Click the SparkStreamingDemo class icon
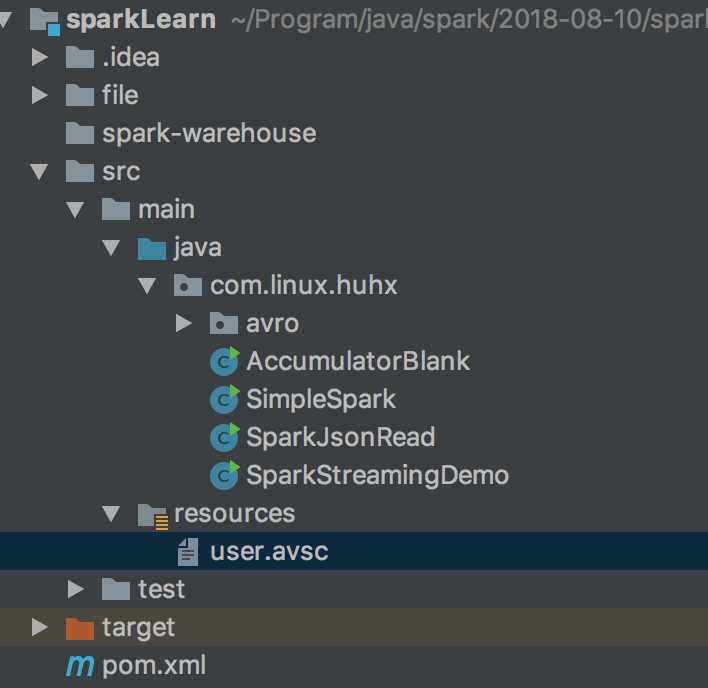The image size is (708, 688). 224,475
